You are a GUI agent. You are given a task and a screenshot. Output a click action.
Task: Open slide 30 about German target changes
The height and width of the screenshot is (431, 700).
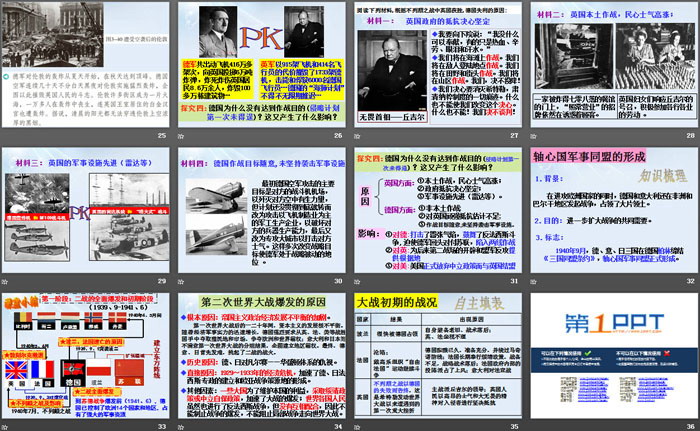coord(262,210)
